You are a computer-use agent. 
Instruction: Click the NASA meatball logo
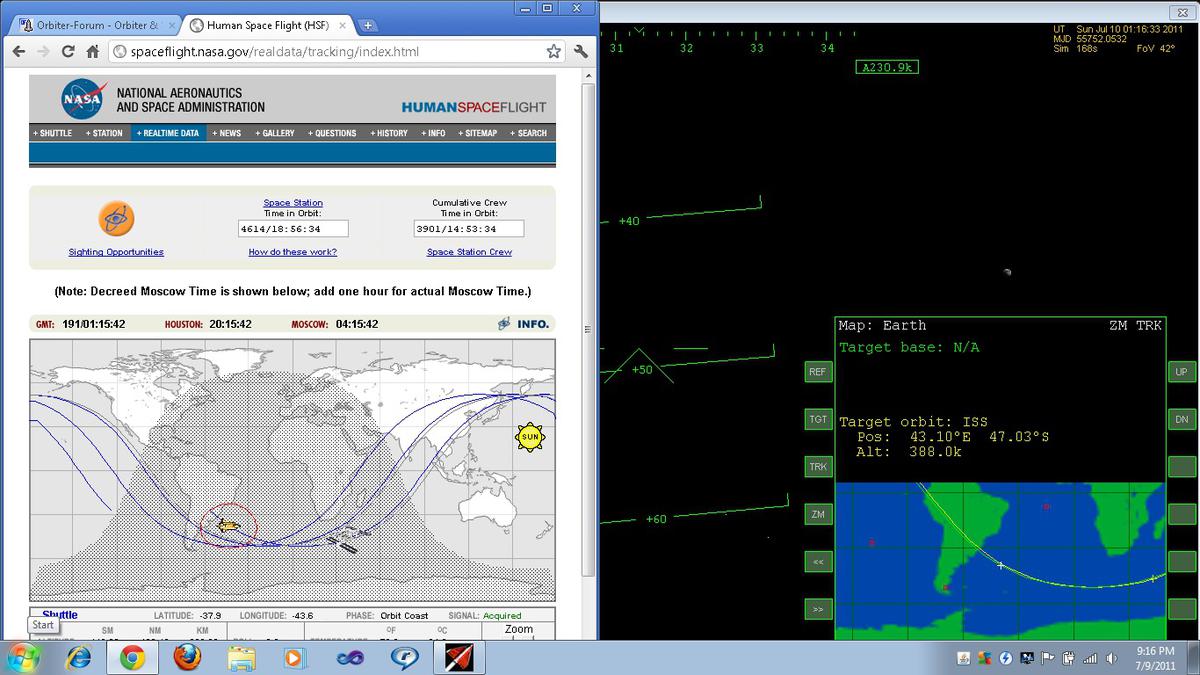click(x=82, y=99)
